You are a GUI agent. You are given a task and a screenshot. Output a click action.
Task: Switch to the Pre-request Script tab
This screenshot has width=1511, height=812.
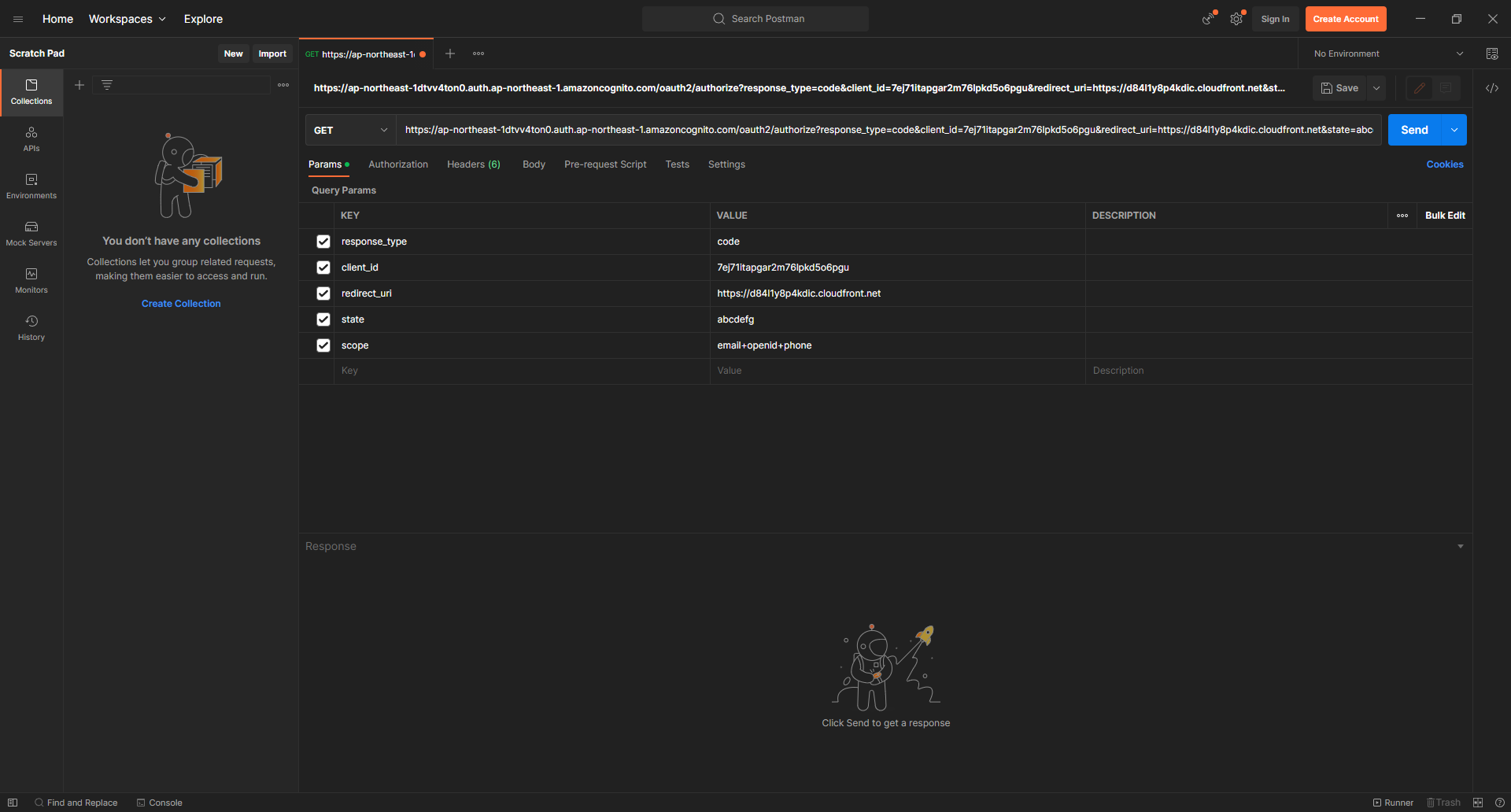[605, 164]
